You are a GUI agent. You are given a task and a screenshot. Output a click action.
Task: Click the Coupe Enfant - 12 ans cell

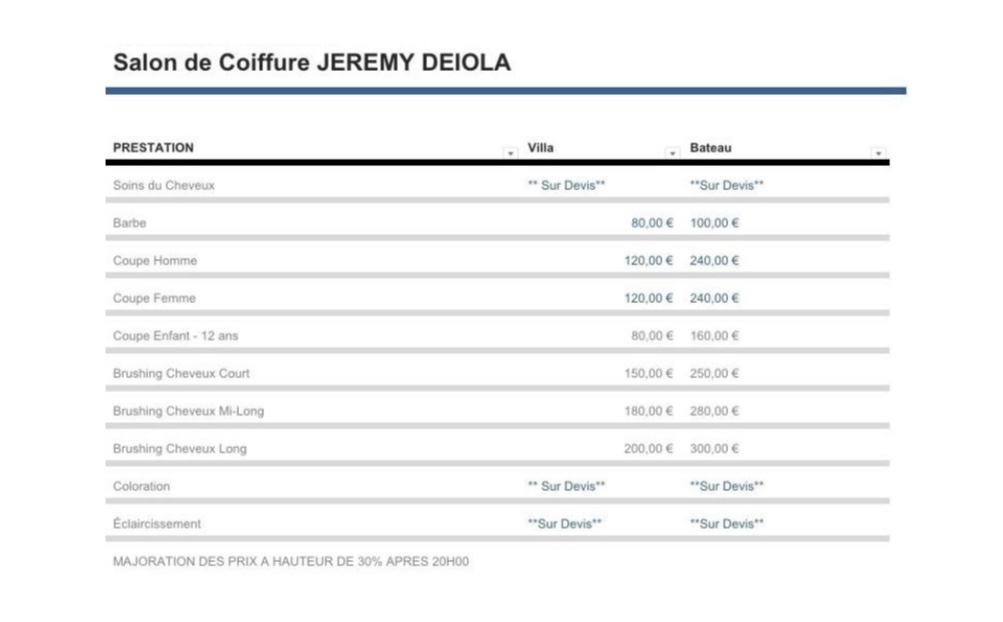point(175,336)
